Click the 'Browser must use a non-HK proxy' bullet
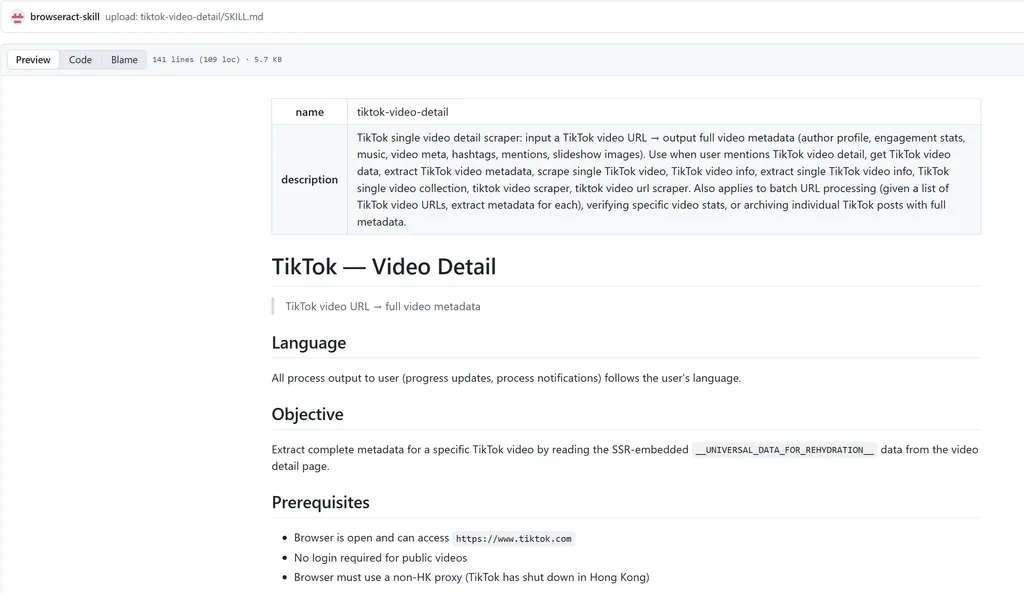 (472, 577)
